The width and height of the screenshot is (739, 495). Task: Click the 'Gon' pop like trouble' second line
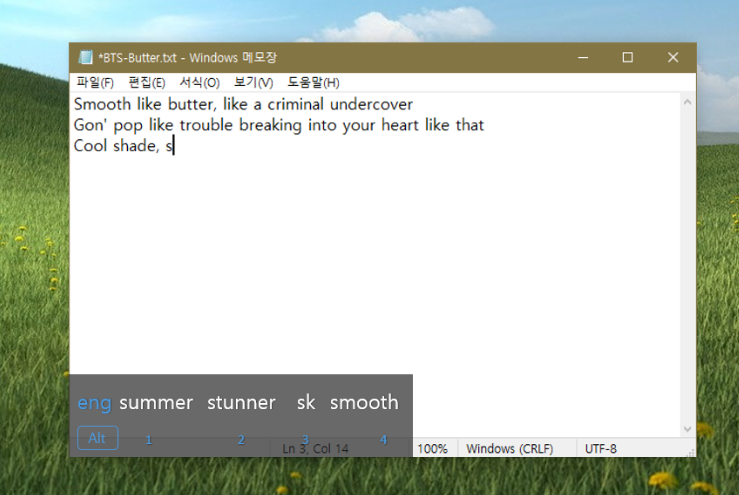tap(279, 125)
